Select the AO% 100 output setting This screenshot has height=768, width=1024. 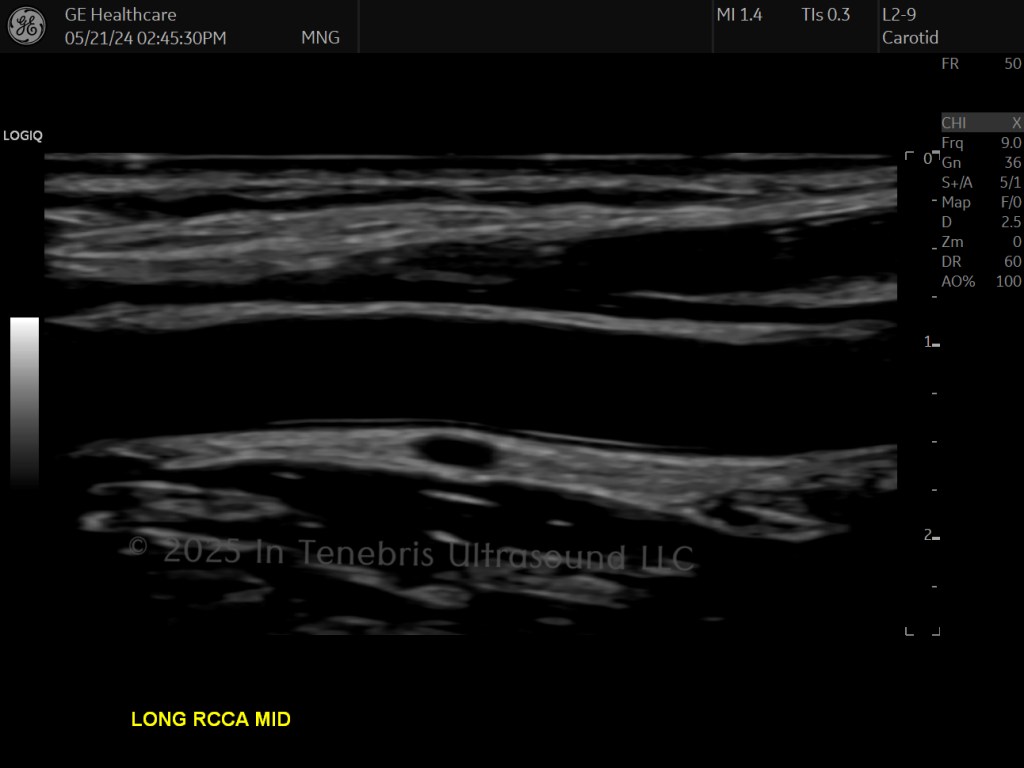point(982,281)
